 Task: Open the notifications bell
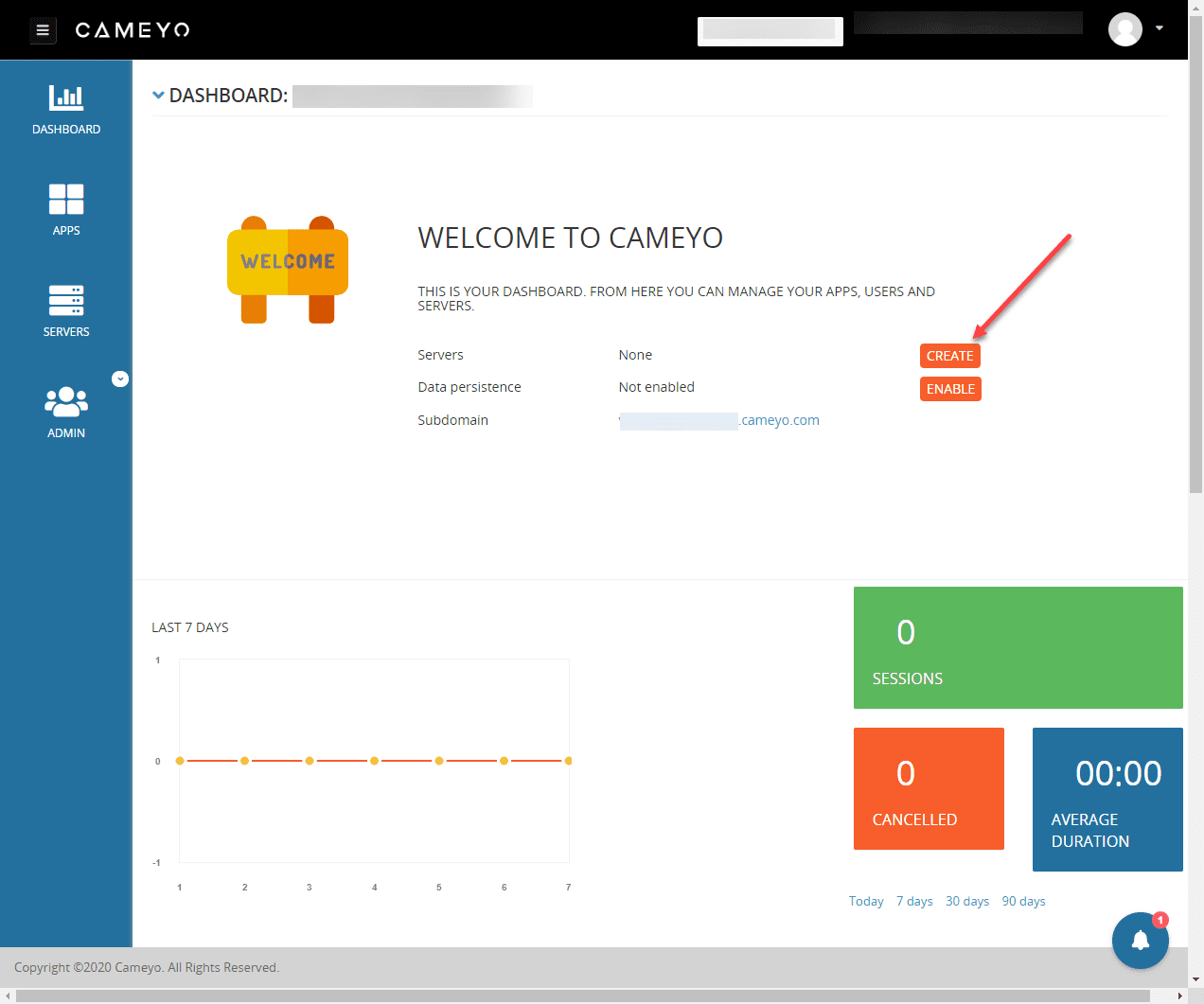click(1140, 940)
